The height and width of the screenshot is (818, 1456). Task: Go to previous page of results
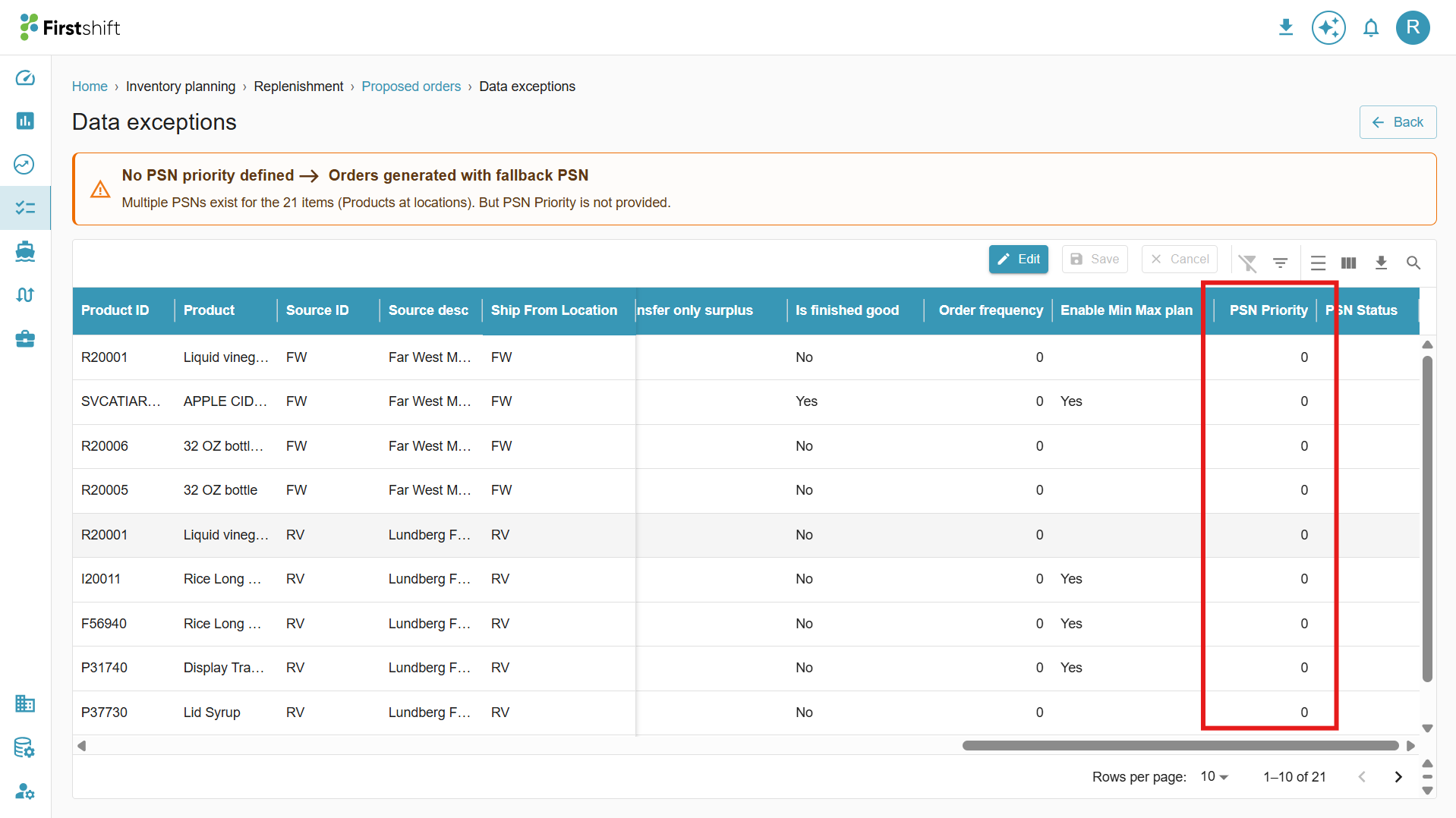(x=1362, y=776)
